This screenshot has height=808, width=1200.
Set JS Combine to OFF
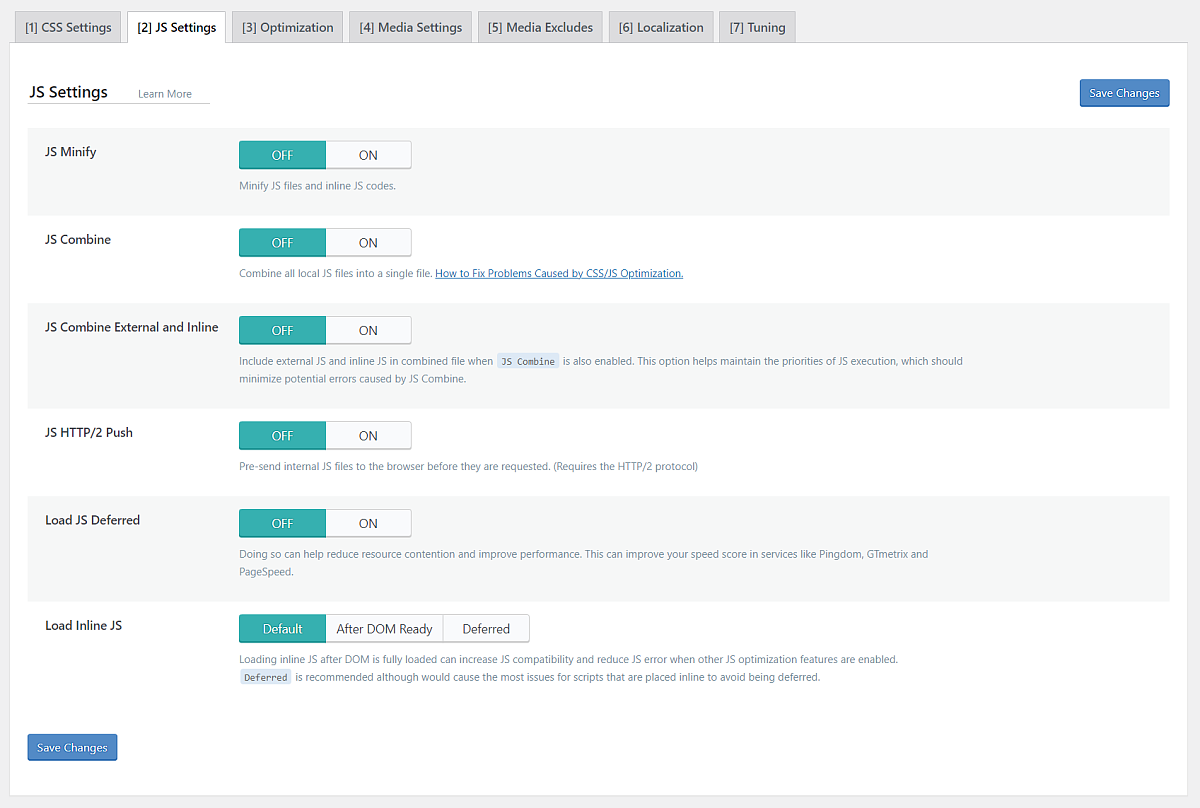click(282, 242)
